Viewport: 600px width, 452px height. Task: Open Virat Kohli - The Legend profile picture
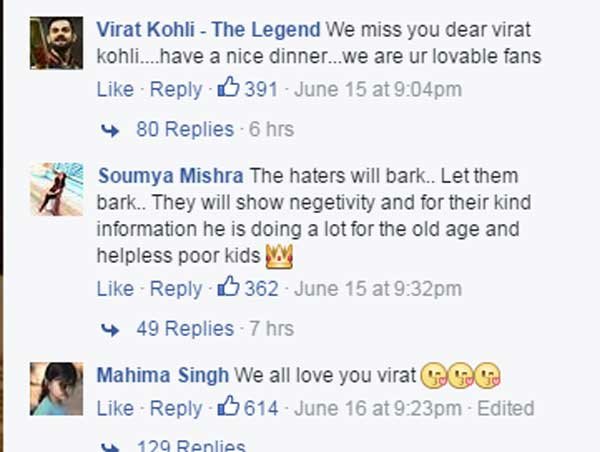tap(57, 43)
